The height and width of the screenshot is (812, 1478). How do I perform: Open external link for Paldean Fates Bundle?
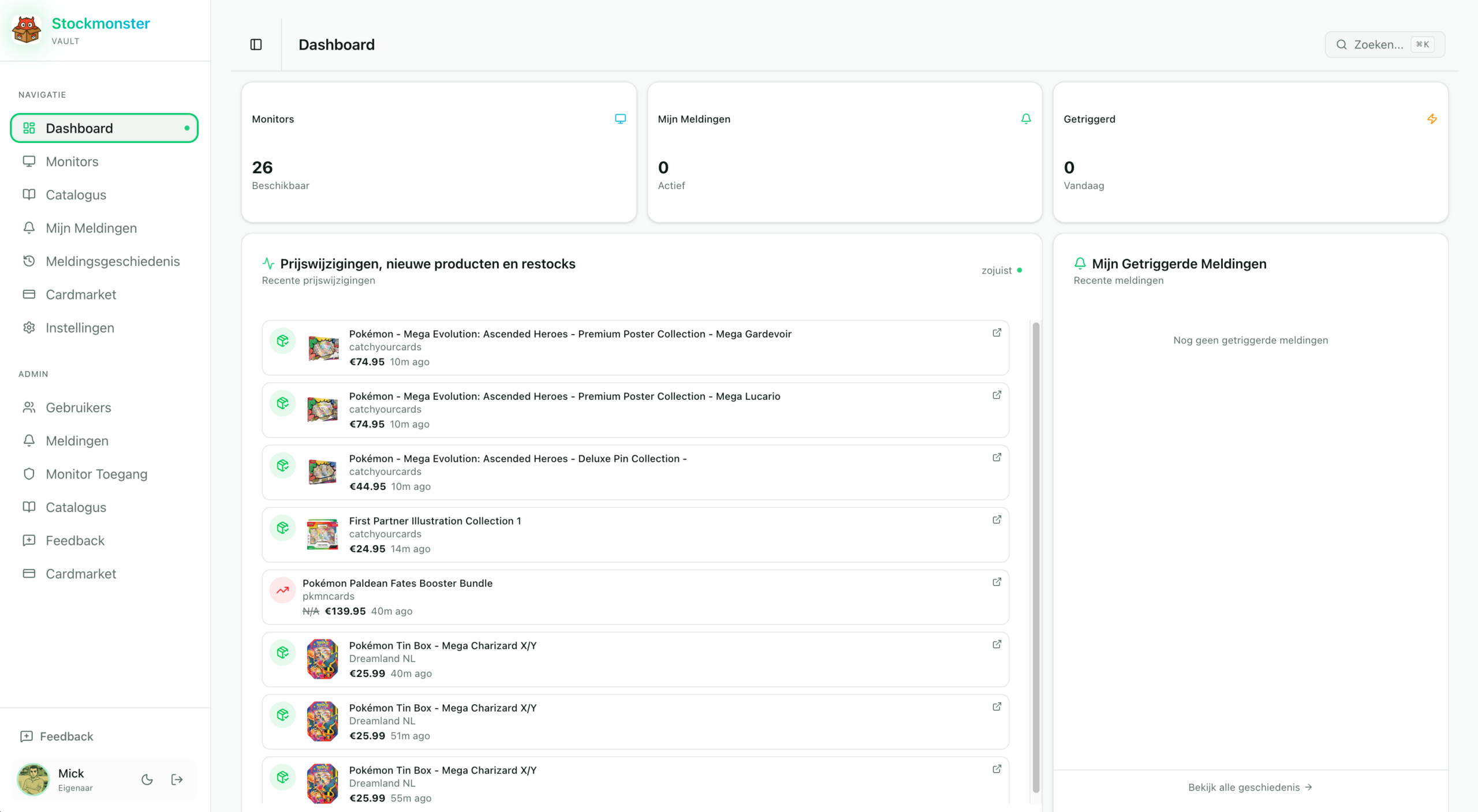tap(996, 582)
